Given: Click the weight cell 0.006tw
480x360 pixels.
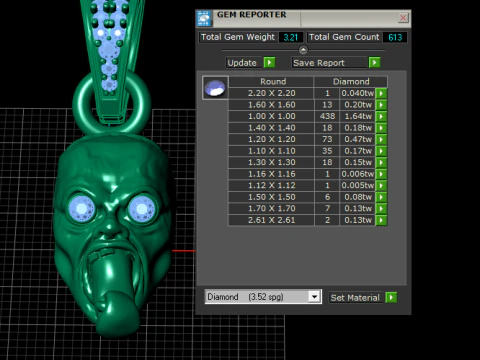Looking at the screenshot, I should pos(358,174).
